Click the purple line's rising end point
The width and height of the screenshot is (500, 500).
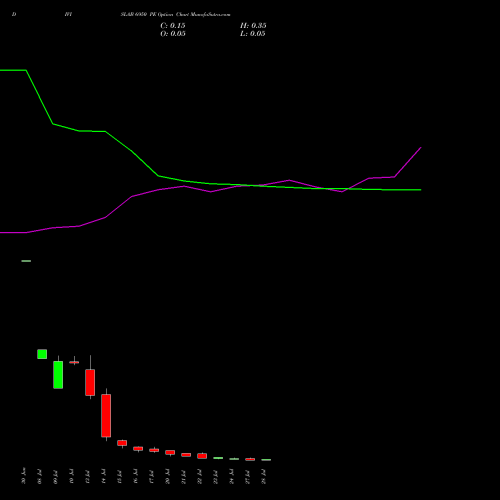tap(421, 147)
